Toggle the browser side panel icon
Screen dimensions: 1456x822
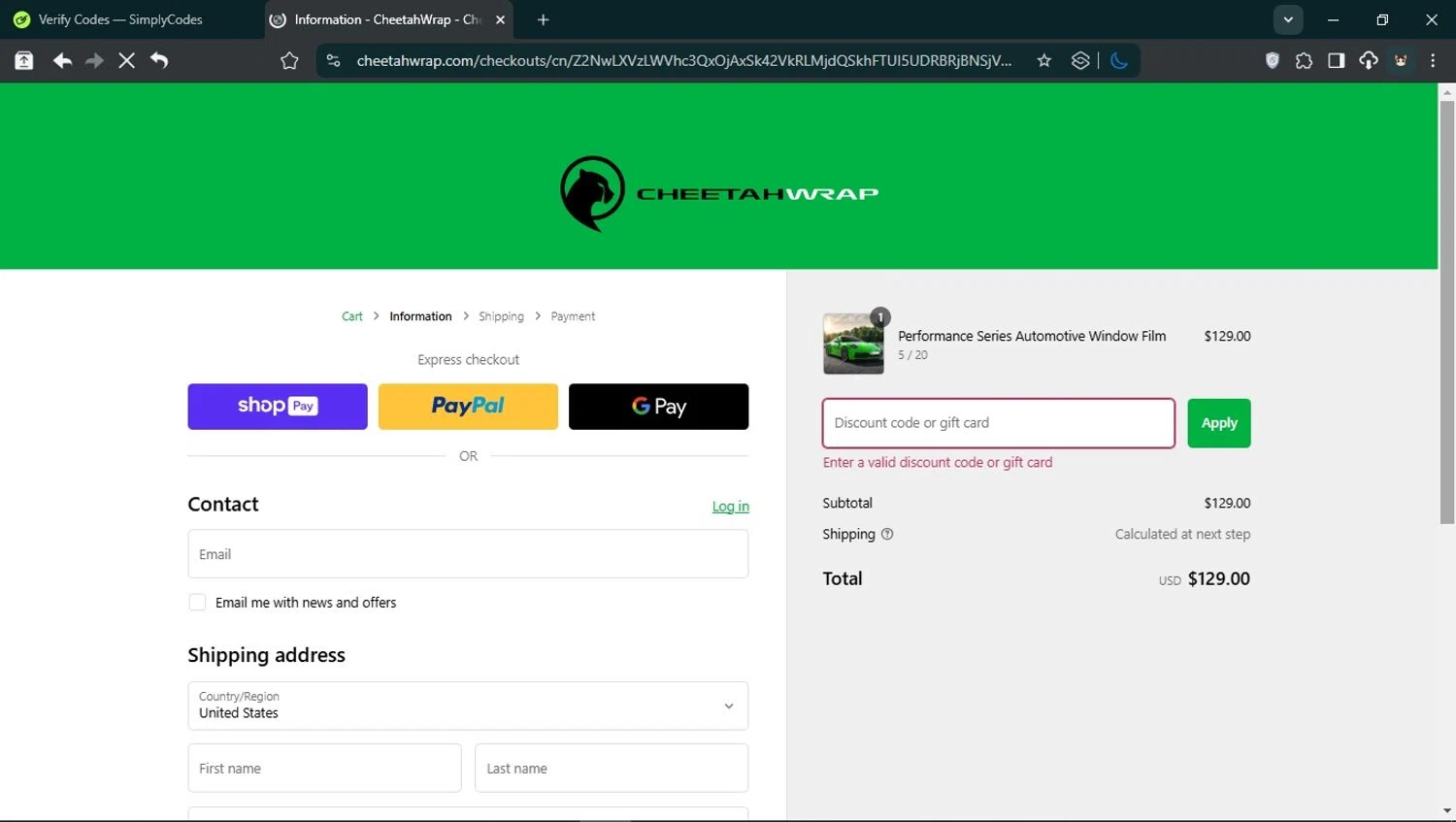[x=1337, y=61]
